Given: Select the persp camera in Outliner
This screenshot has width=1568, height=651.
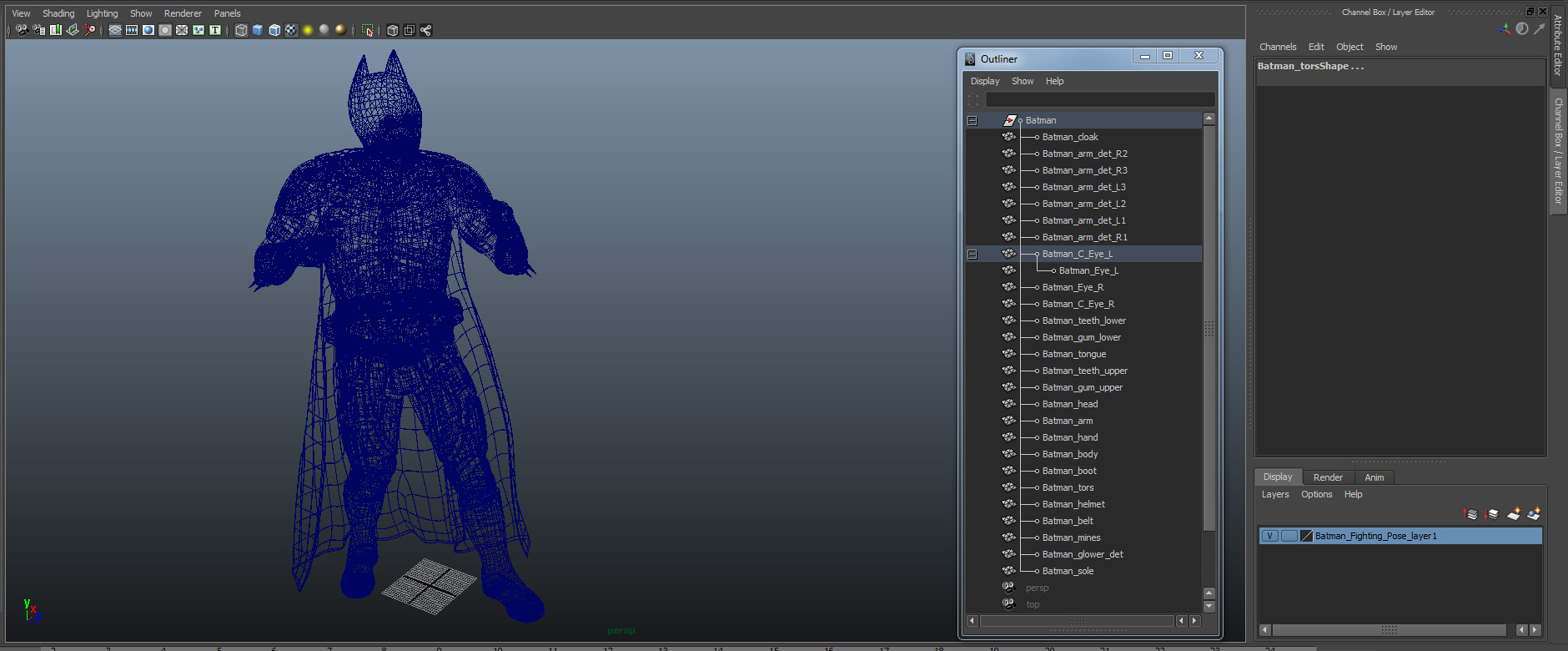Looking at the screenshot, I should (x=1037, y=588).
